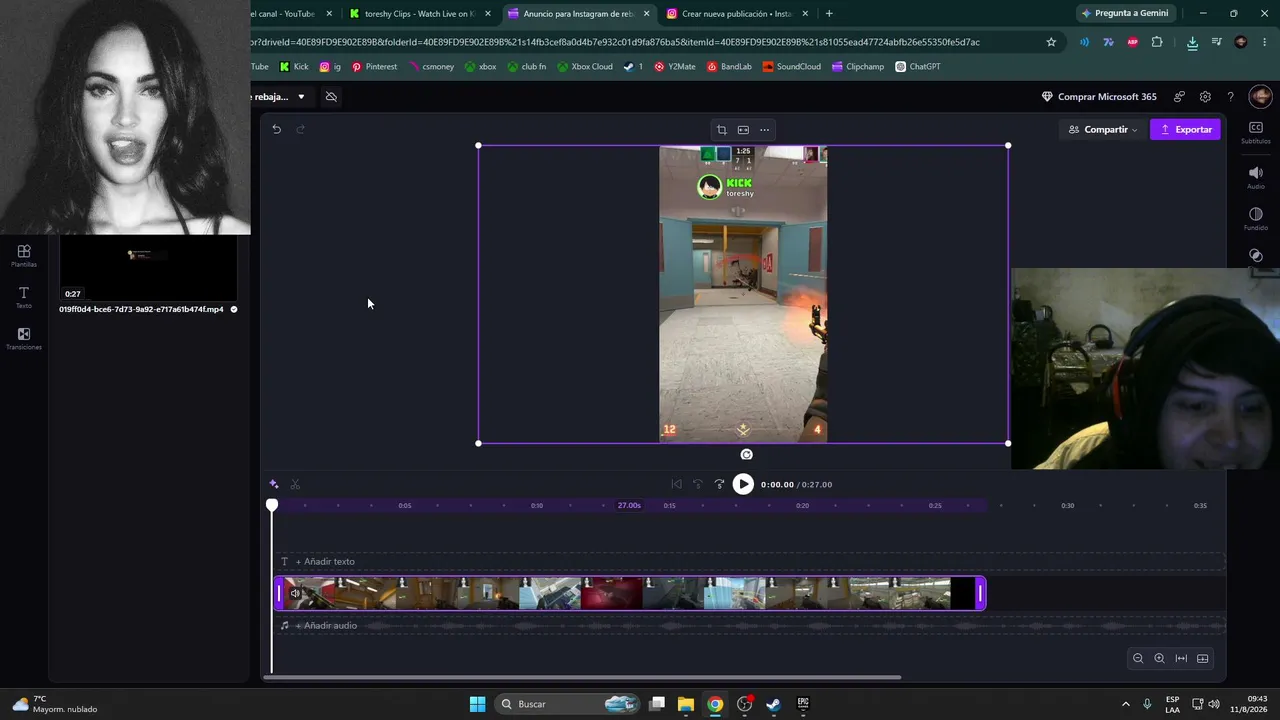Select the video clip on the timeline
1280x720 pixels.
click(630, 594)
